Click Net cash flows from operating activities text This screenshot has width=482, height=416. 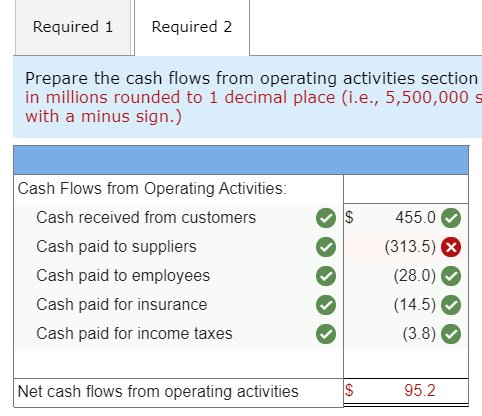click(158, 391)
